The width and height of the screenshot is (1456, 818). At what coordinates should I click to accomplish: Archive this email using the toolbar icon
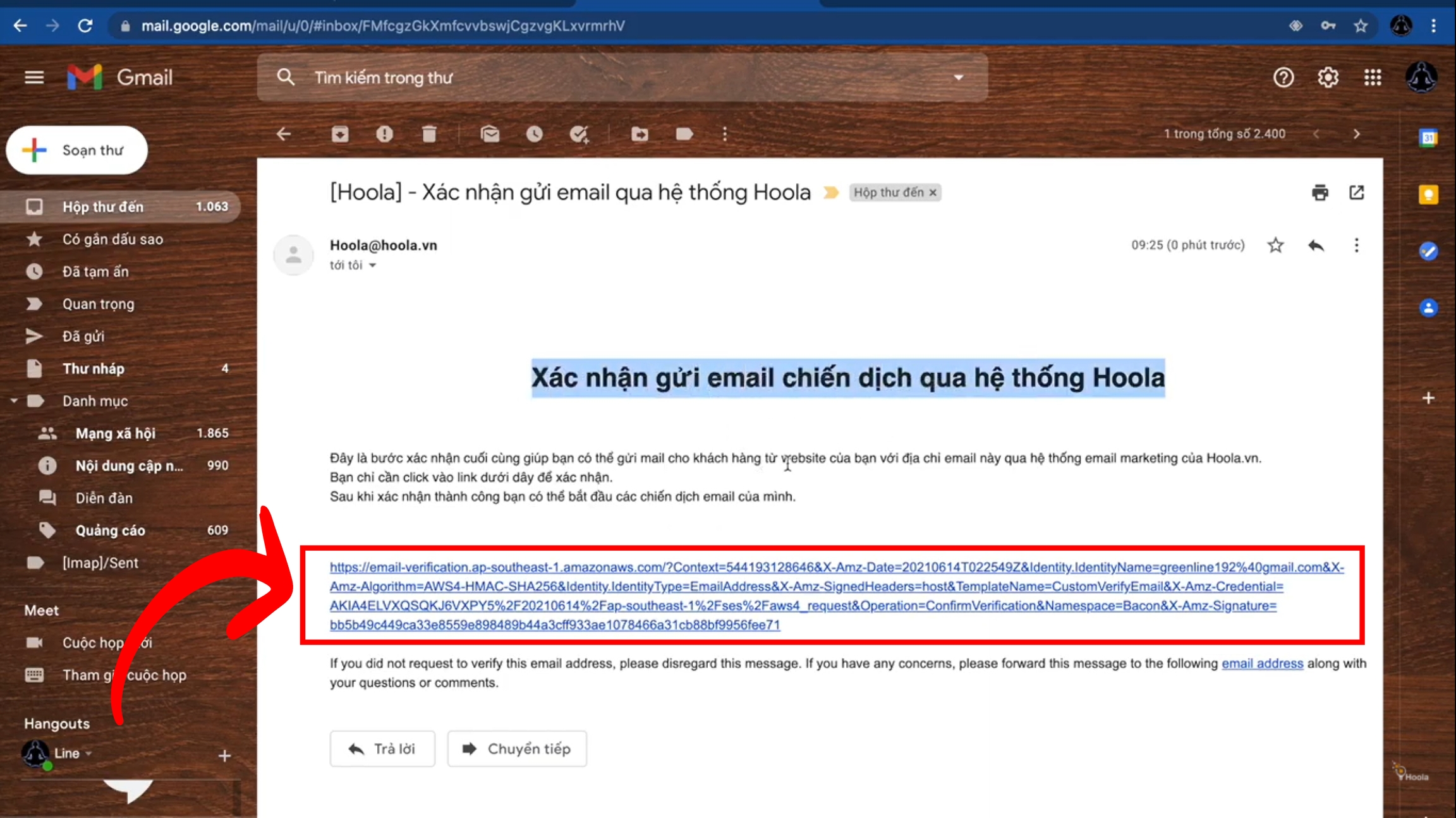coord(340,134)
